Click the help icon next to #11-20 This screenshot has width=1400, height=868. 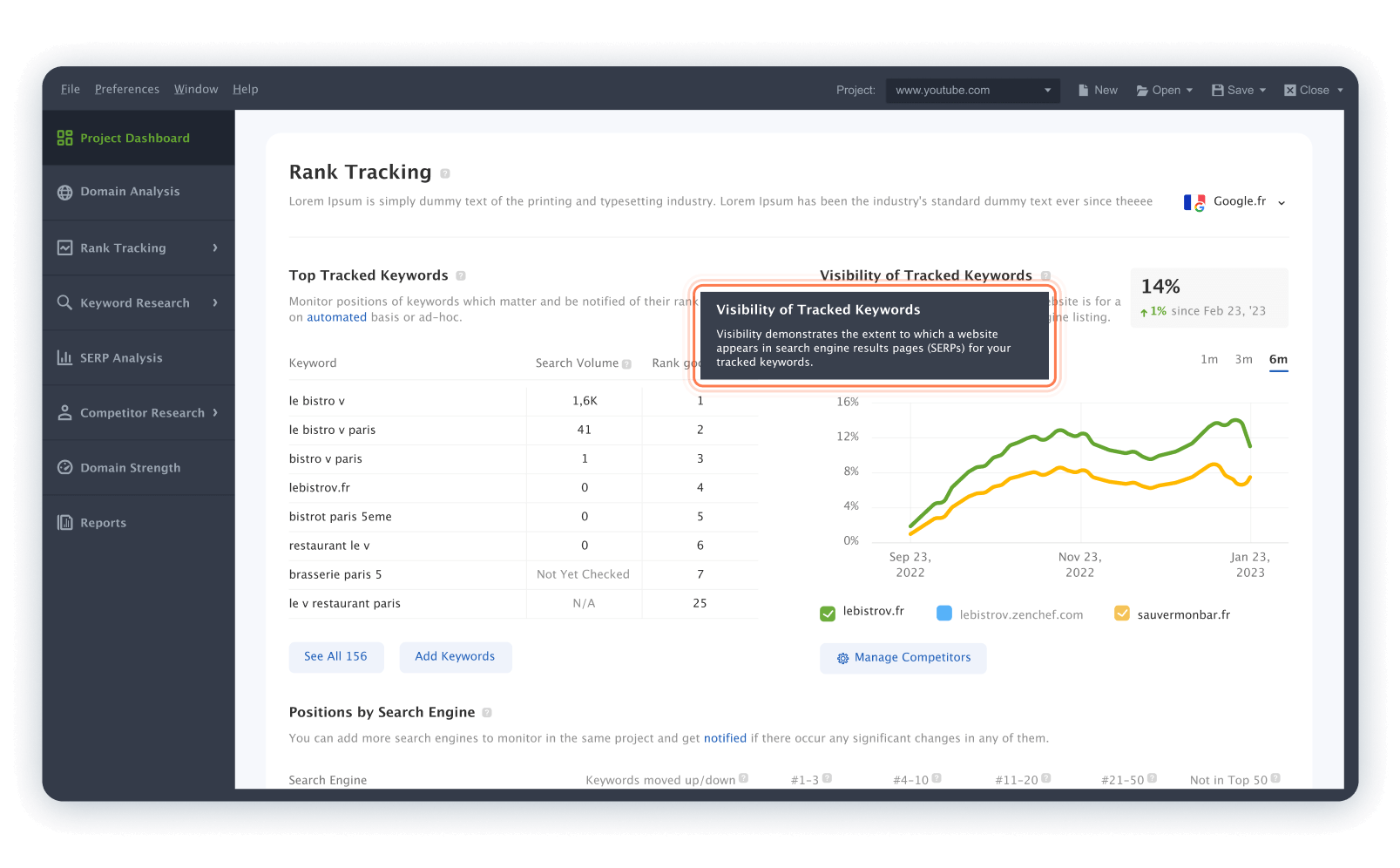pyautogui.click(x=1046, y=778)
